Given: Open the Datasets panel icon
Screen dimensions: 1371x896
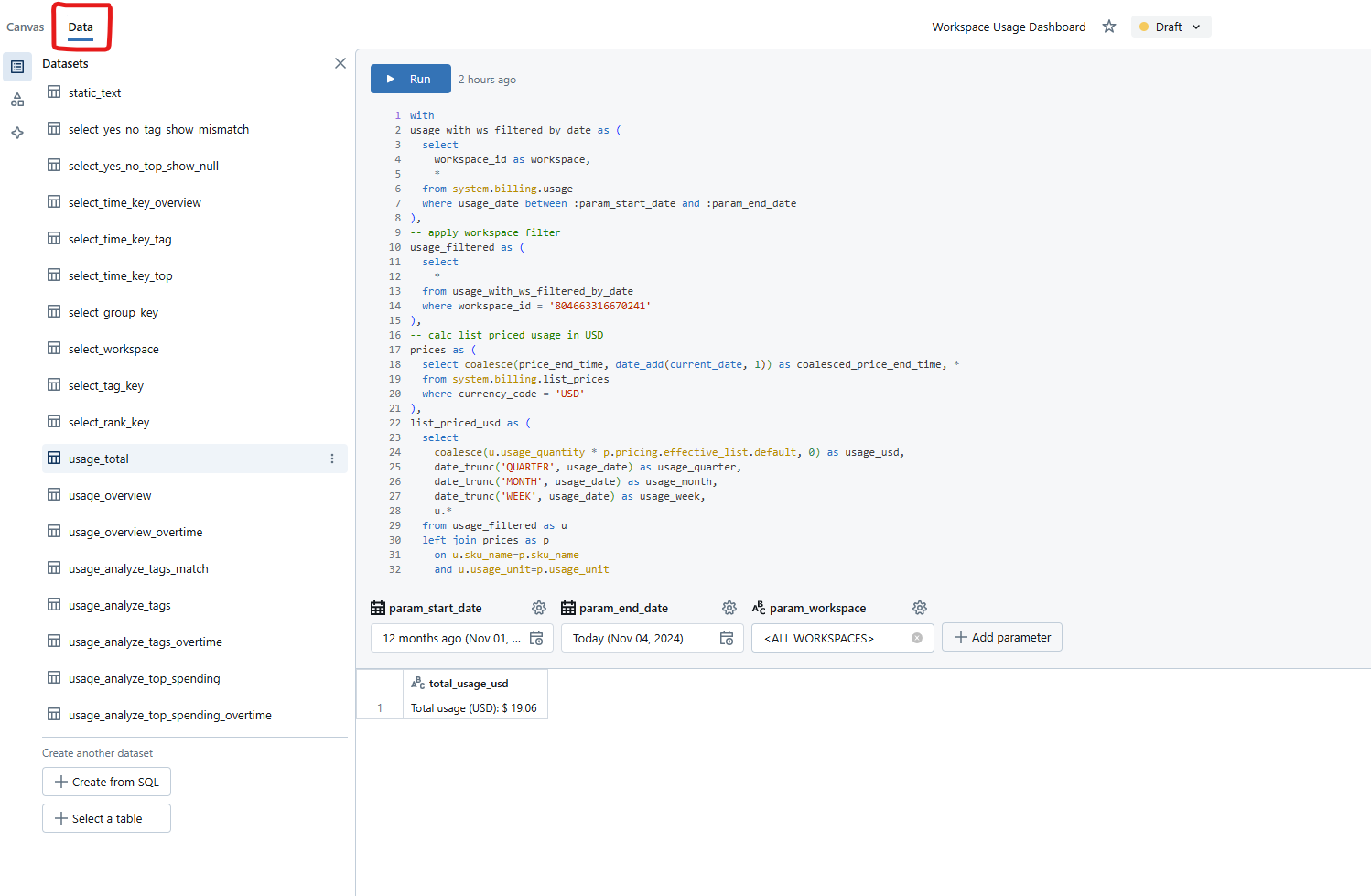Looking at the screenshot, I should click(16, 66).
